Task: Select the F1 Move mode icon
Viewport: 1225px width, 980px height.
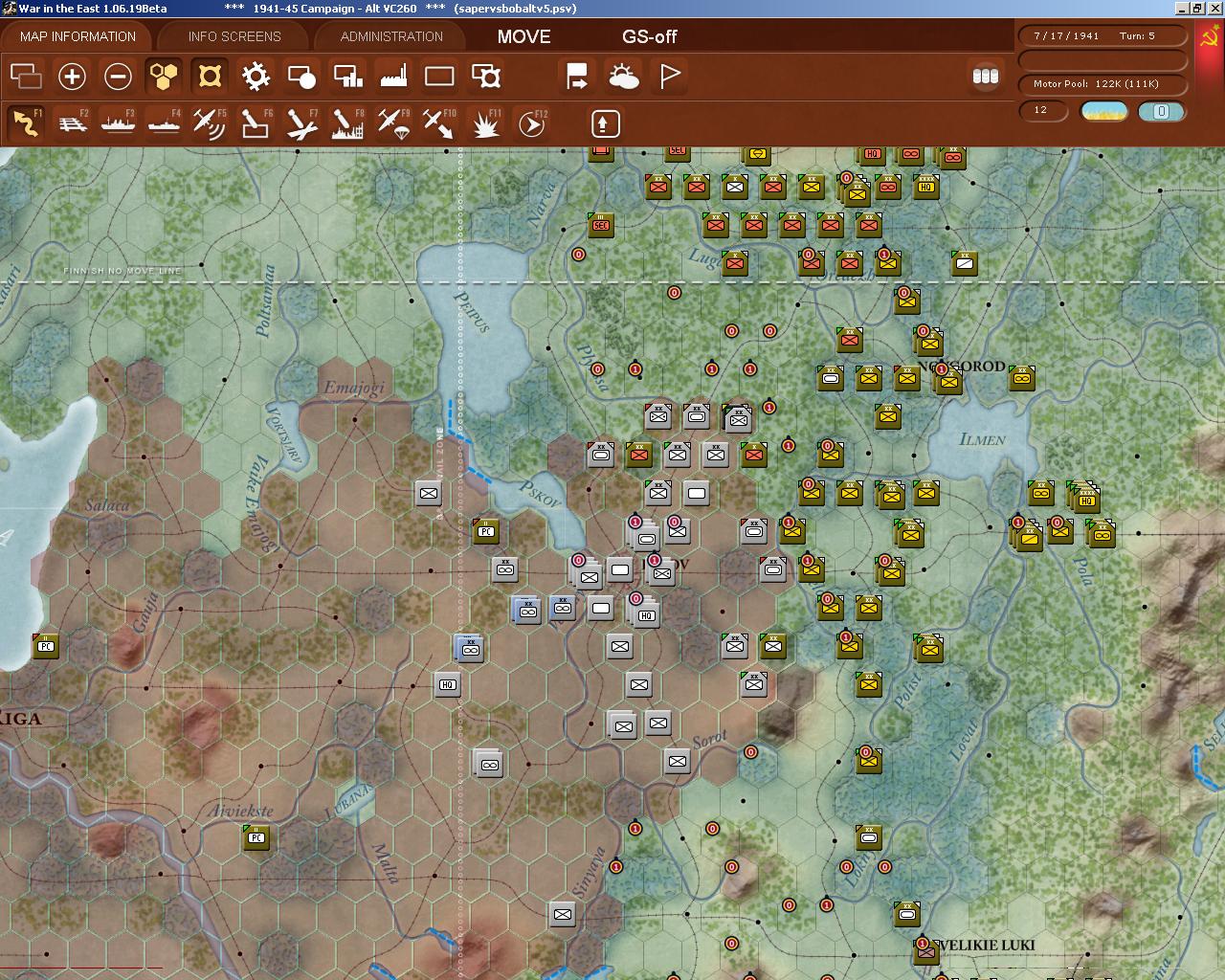Action: tap(27, 123)
